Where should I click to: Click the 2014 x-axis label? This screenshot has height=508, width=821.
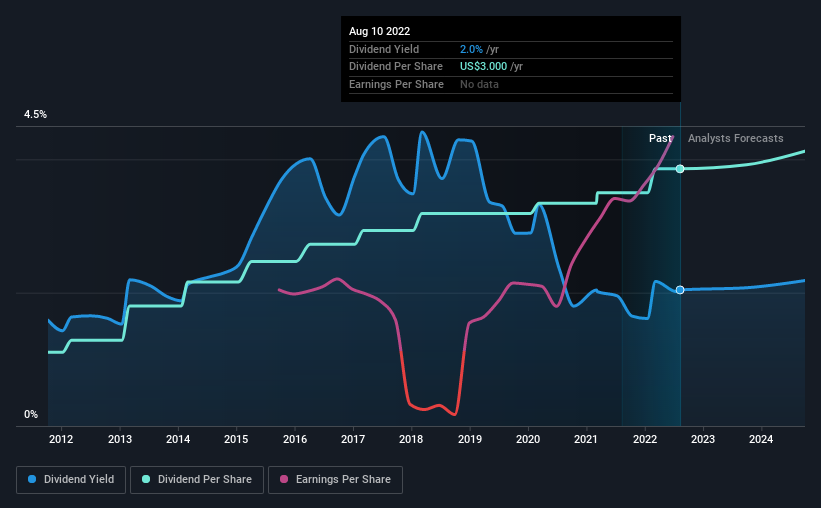178,439
